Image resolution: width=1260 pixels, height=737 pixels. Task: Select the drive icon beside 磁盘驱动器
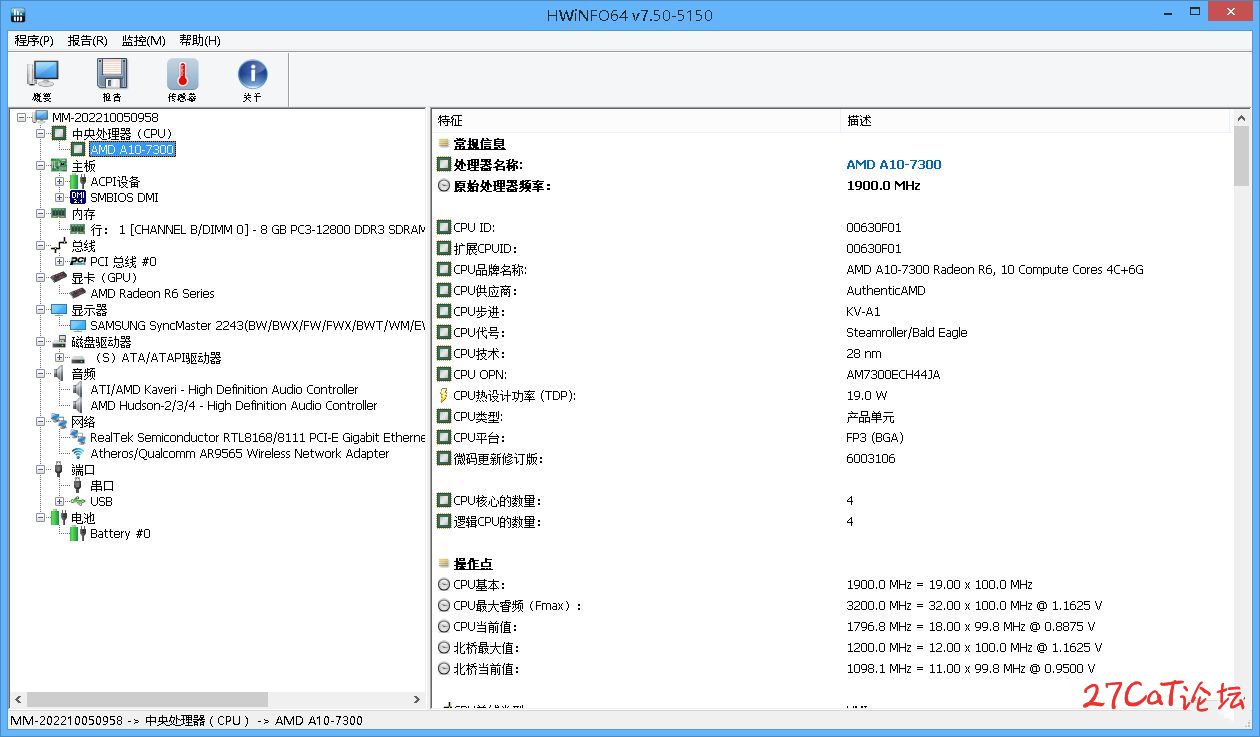(x=60, y=341)
